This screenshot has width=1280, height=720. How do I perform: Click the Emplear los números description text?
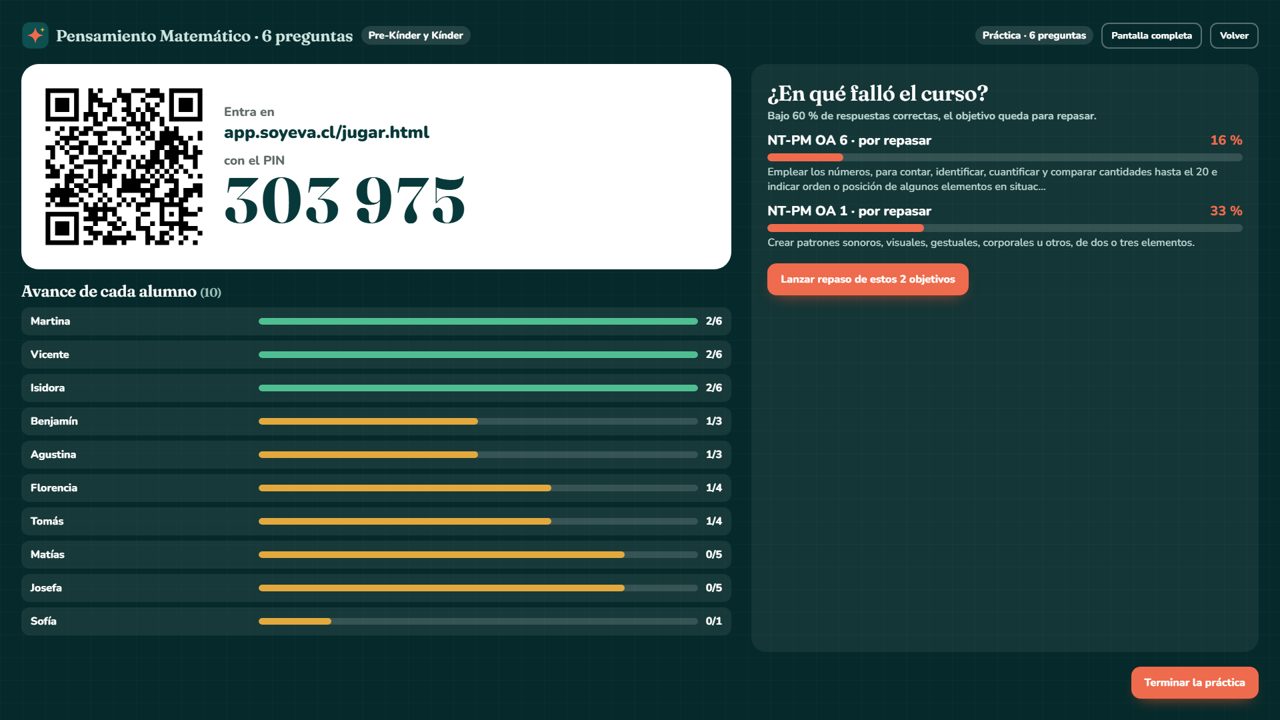click(992, 179)
